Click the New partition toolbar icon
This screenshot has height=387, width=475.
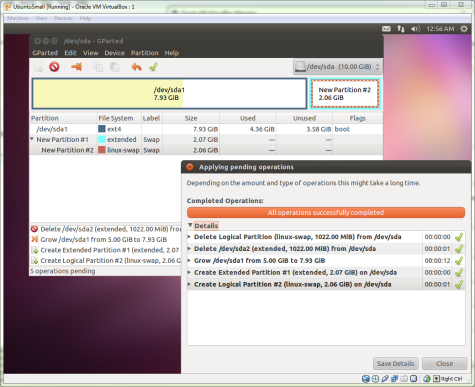click(39, 67)
